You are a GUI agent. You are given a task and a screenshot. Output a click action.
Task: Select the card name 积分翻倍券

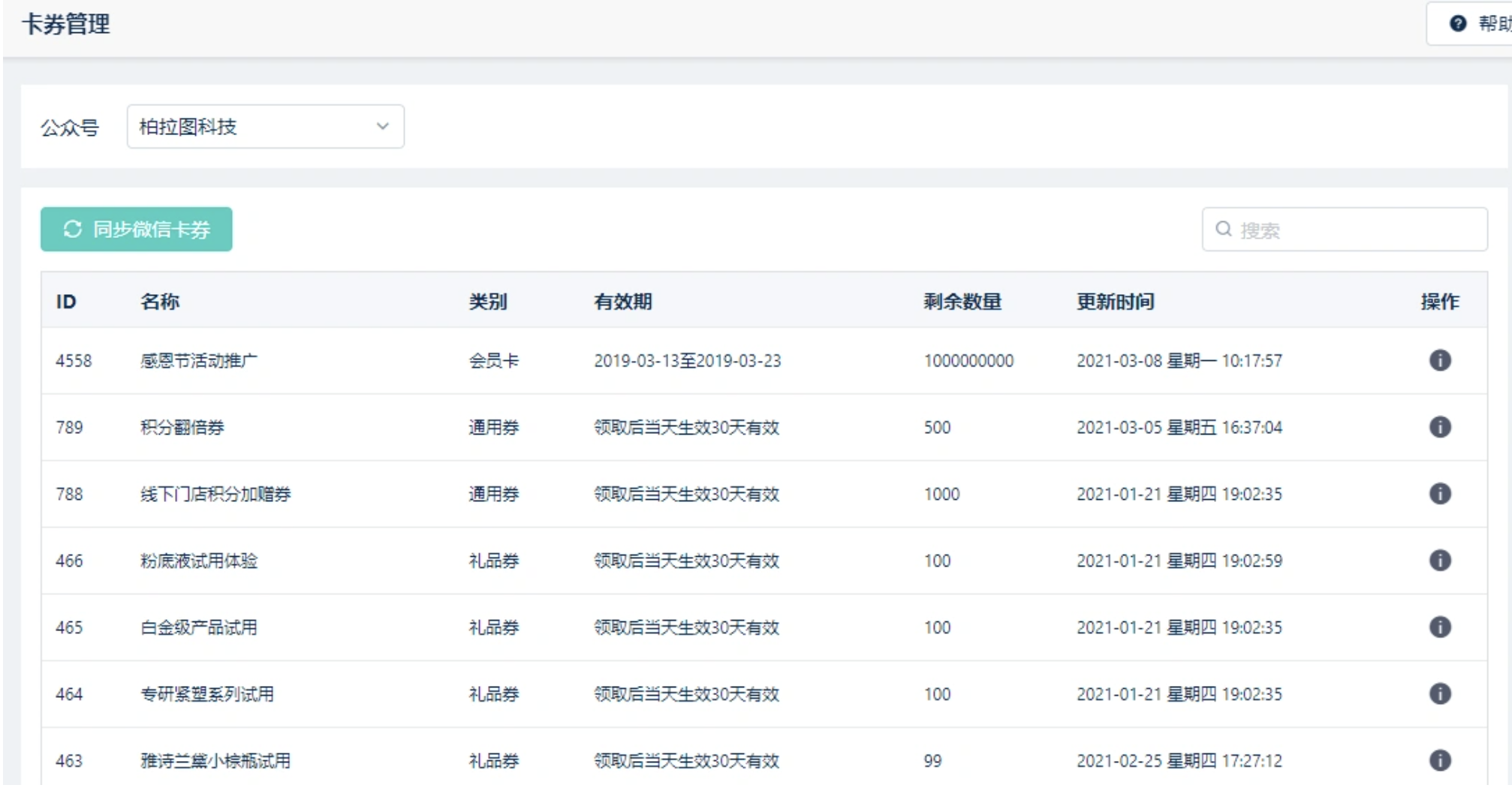click(182, 428)
